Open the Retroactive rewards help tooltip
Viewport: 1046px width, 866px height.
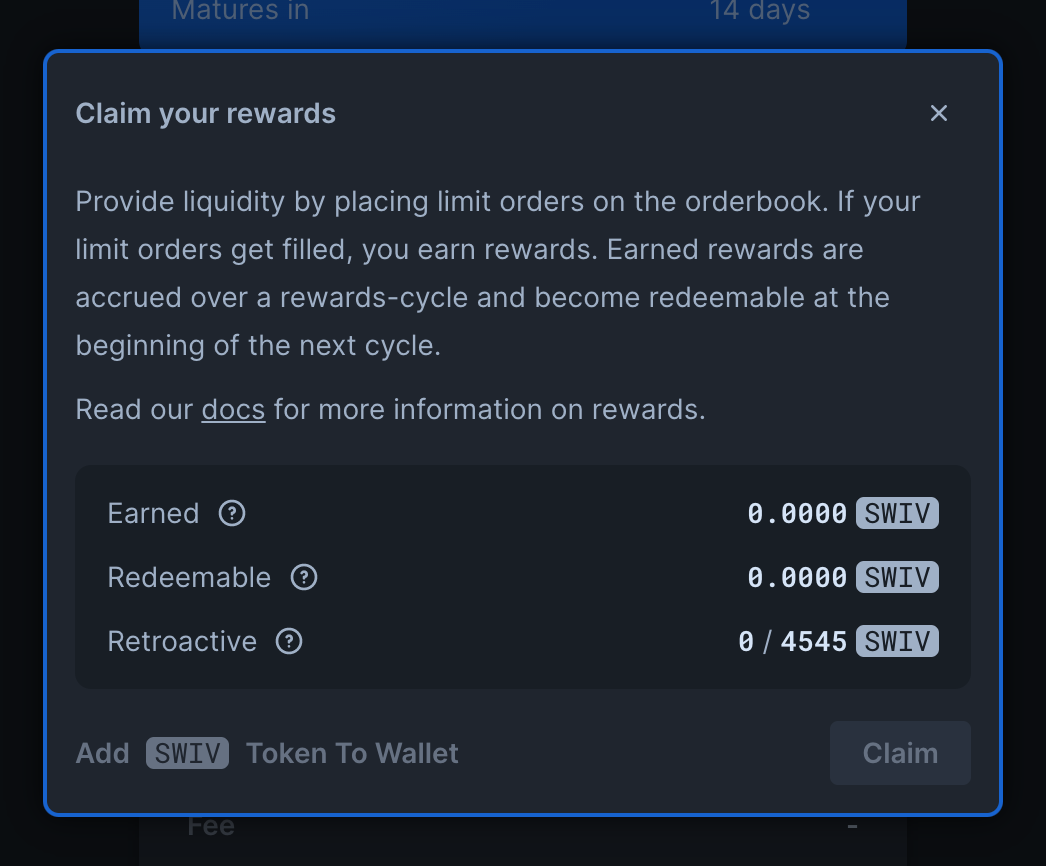(x=288, y=641)
